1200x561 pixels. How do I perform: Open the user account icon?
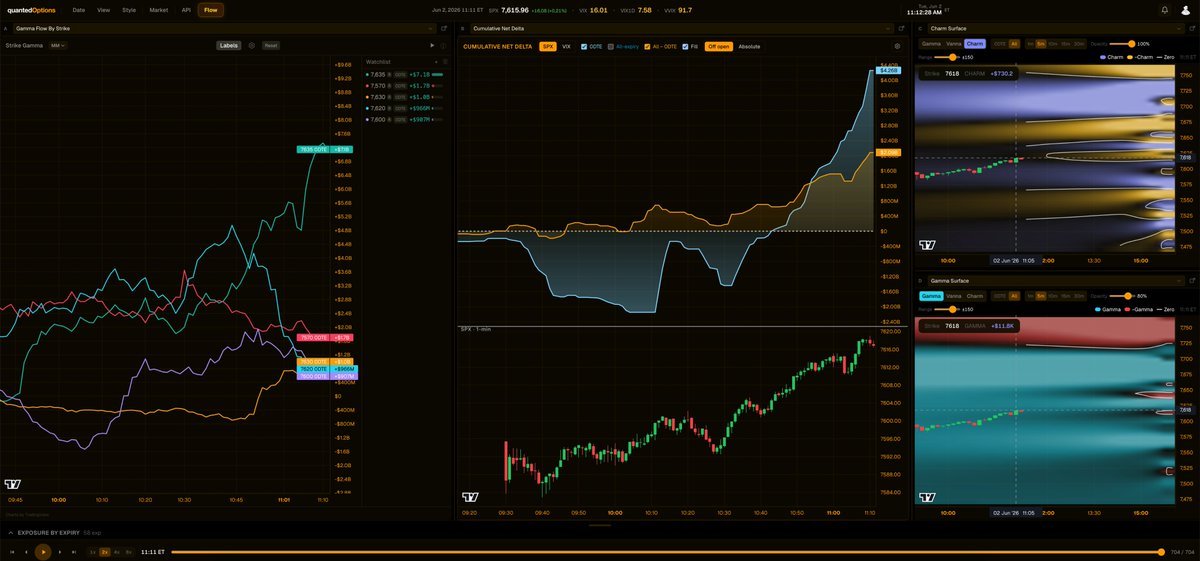1185,10
